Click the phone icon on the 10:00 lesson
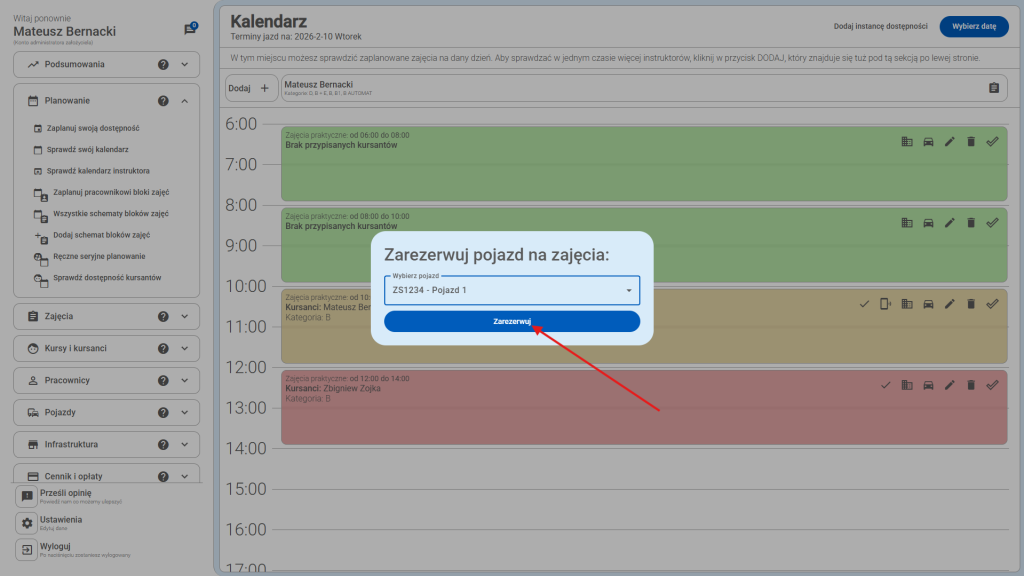This screenshot has width=1024, height=576. tap(885, 304)
